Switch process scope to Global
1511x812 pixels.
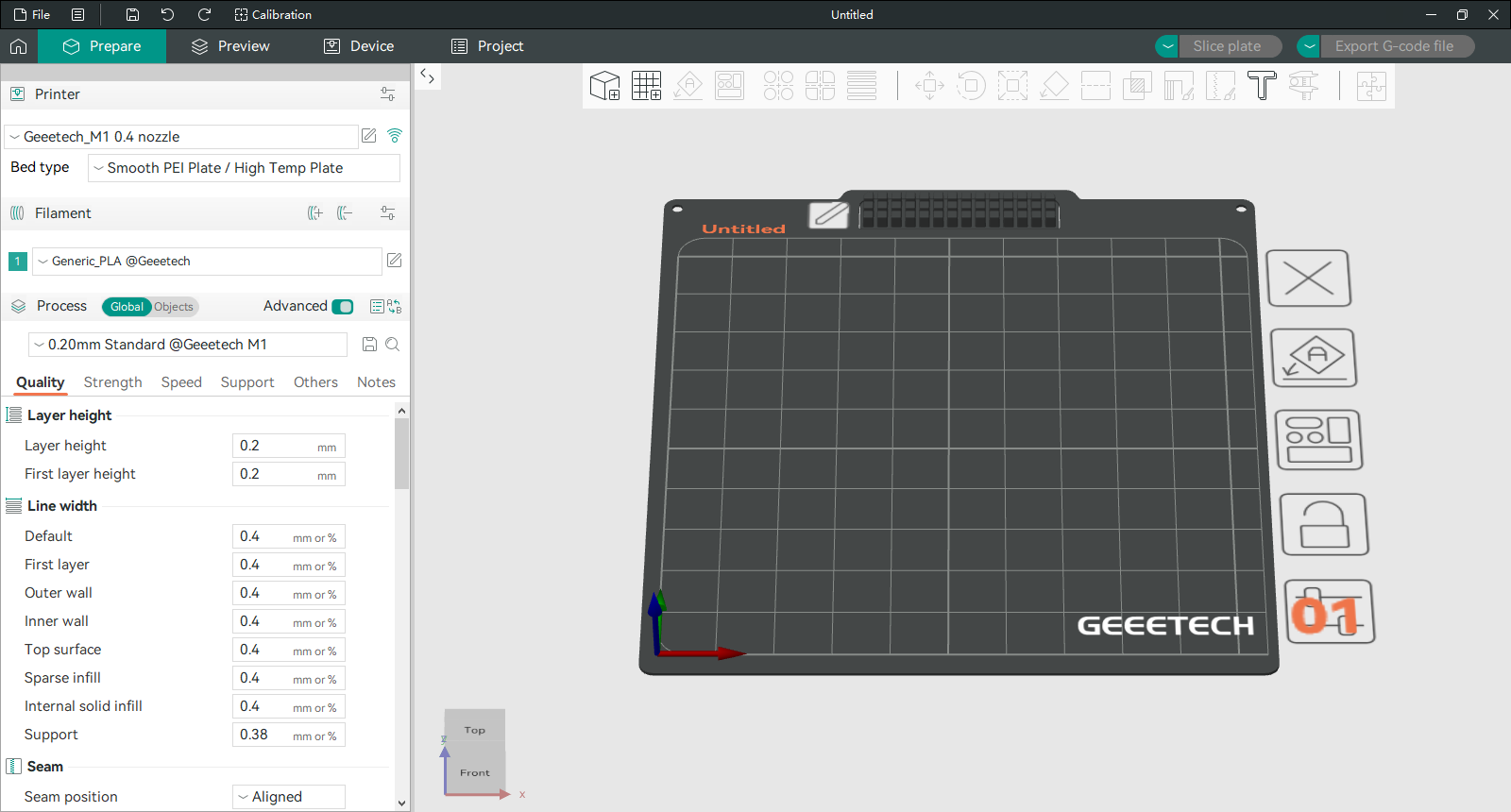pos(127,307)
